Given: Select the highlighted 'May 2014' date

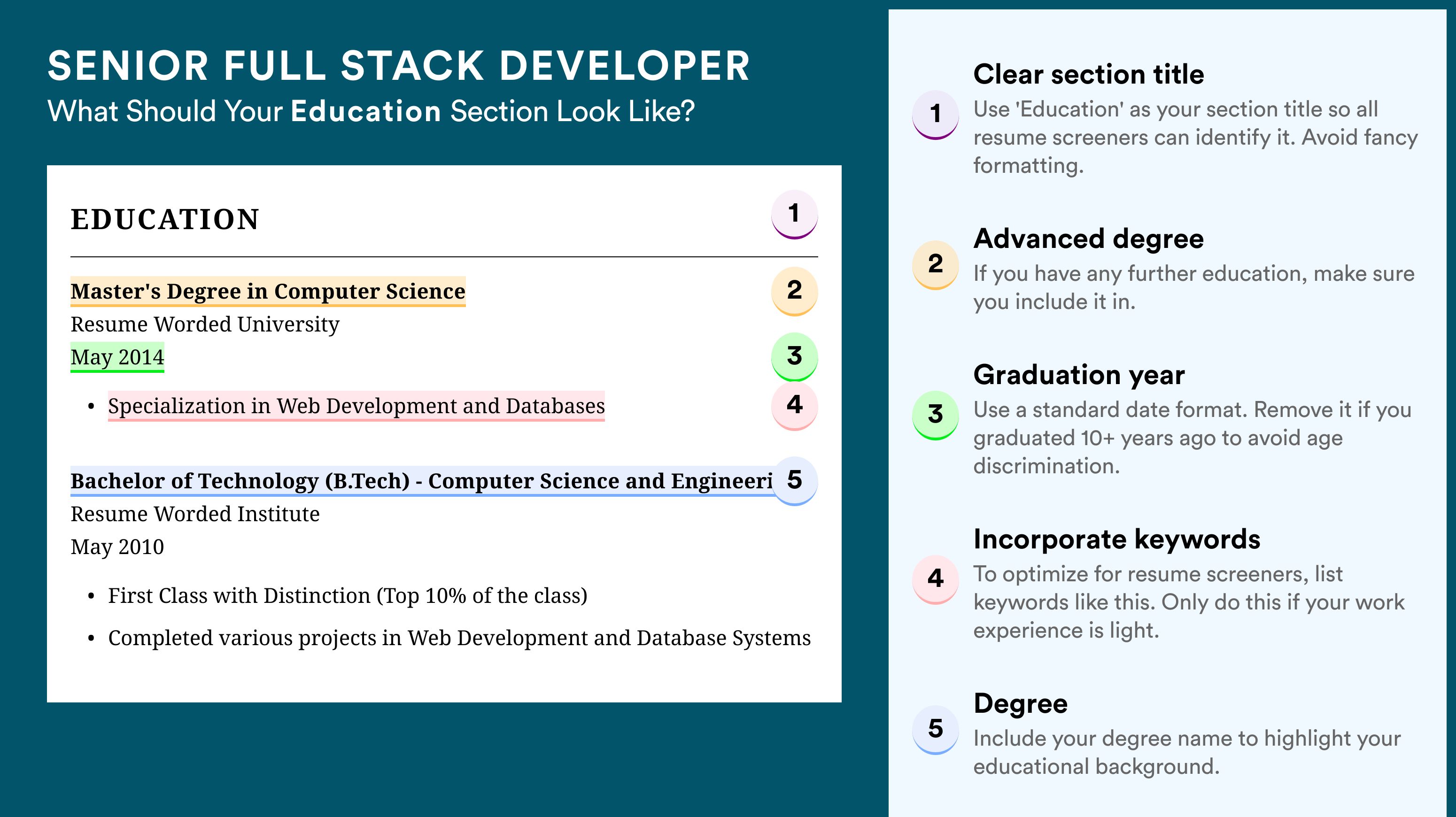Looking at the screenshot, I should click(x=117, y=357).
